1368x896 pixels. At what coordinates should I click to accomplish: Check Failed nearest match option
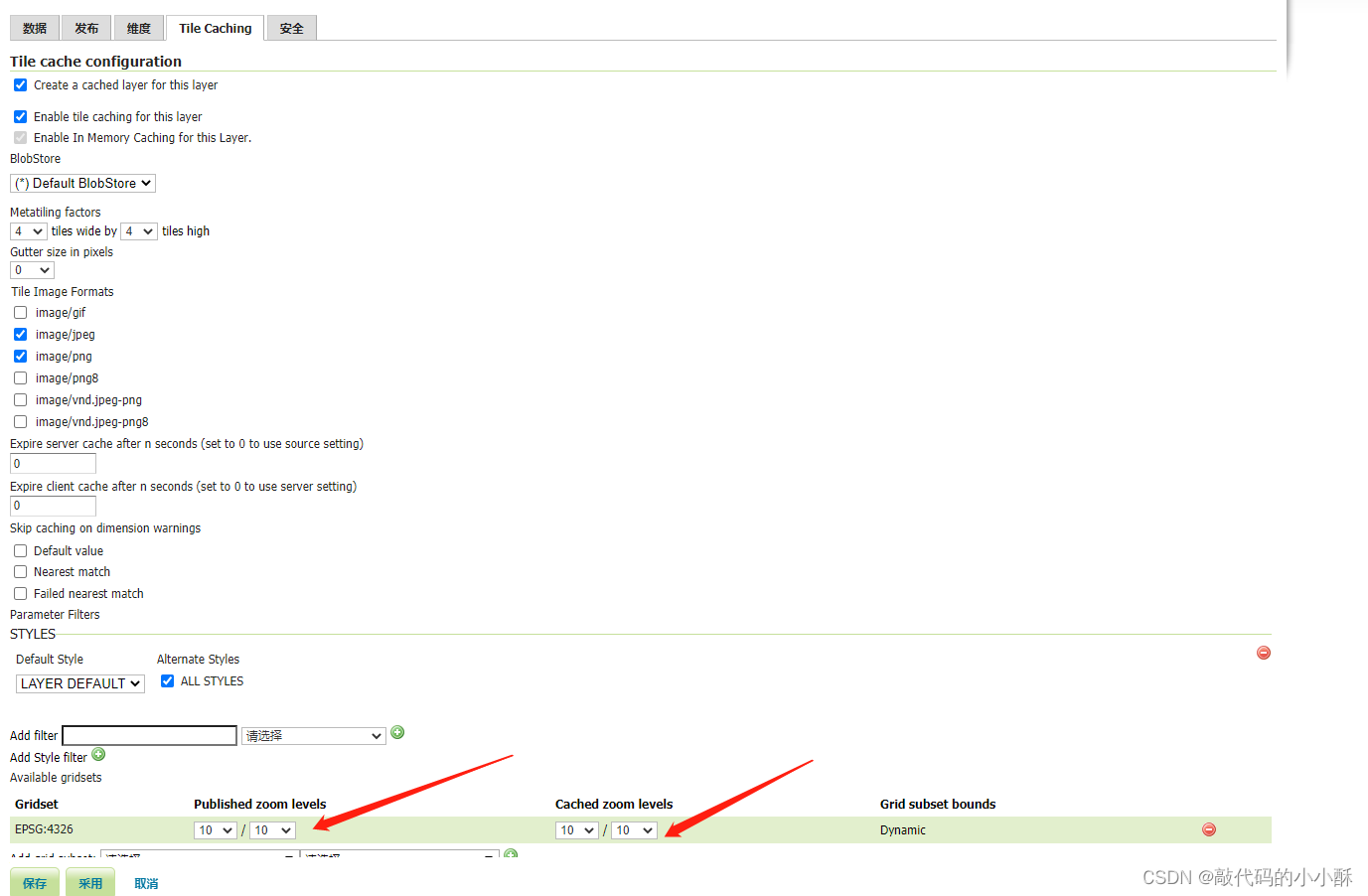[20, 594]
